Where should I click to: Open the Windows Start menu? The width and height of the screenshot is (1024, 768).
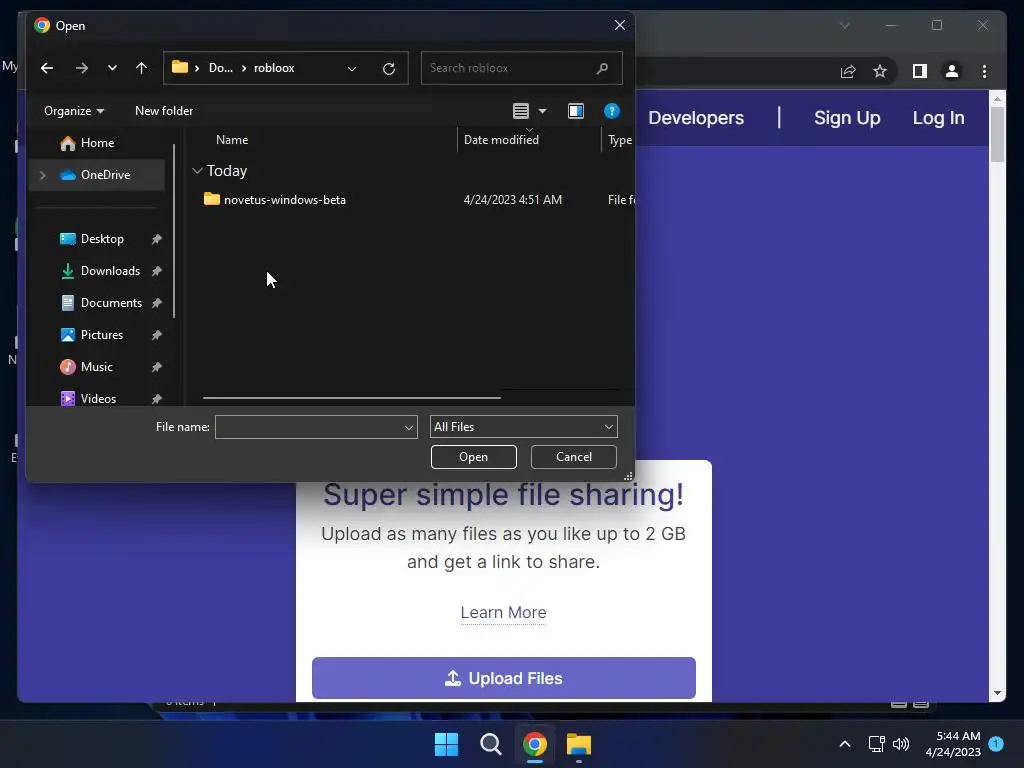(447, 744)
